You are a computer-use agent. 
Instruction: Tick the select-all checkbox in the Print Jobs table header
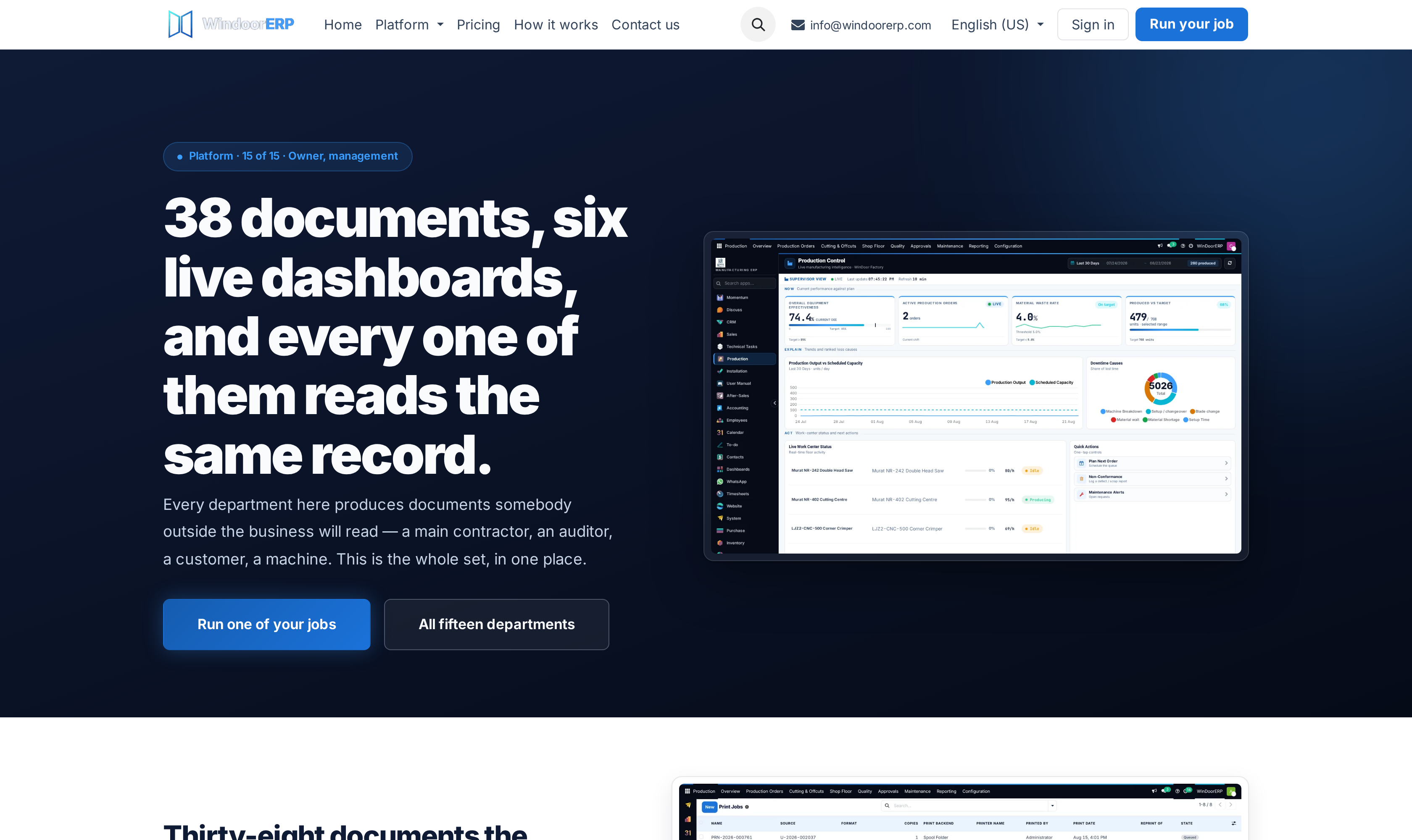point(701,823)
